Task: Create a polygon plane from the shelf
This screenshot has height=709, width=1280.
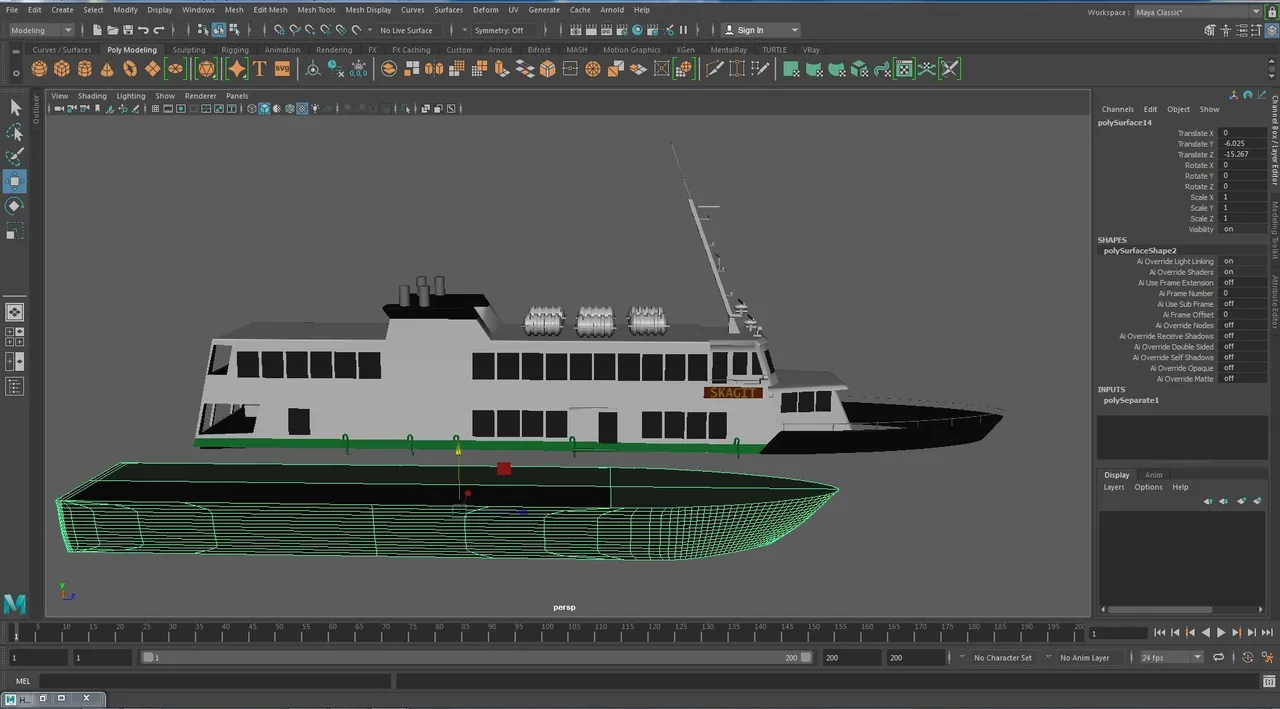Action: tap(152, 69)
